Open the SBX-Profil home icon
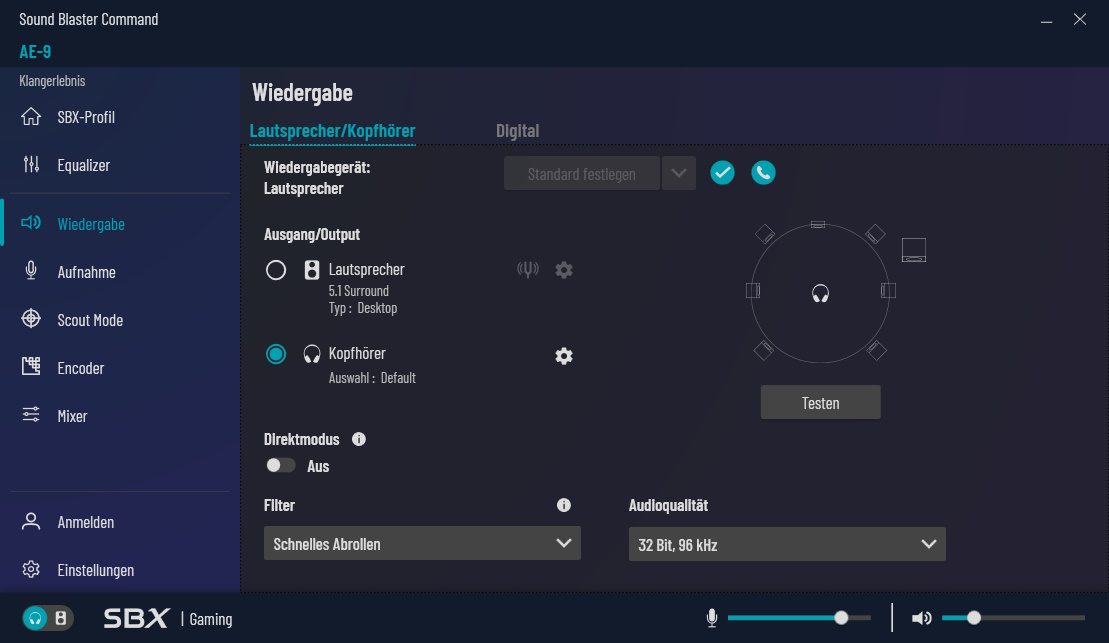 31,117
